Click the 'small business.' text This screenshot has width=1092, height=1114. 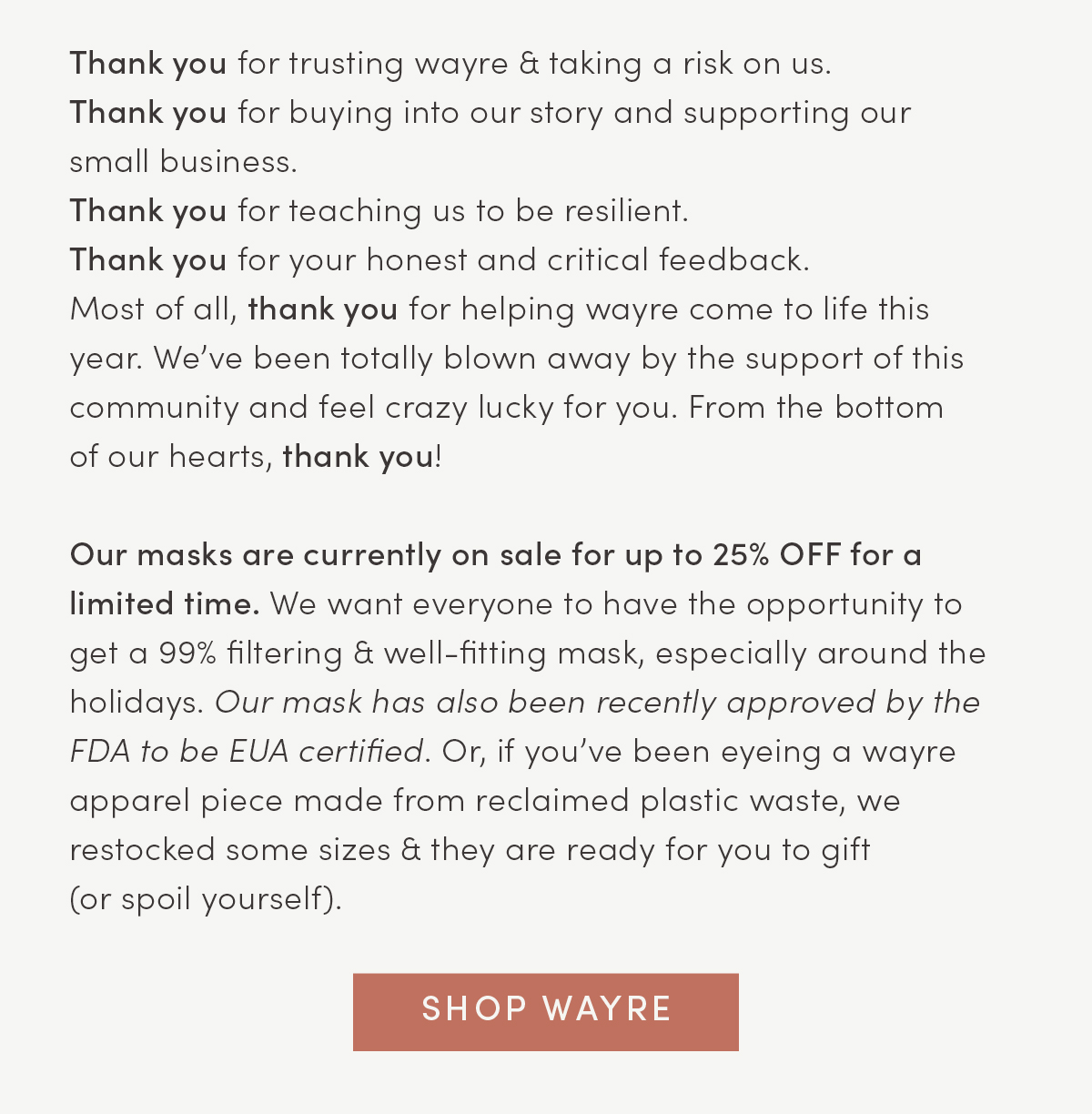[x=183, y=162]
